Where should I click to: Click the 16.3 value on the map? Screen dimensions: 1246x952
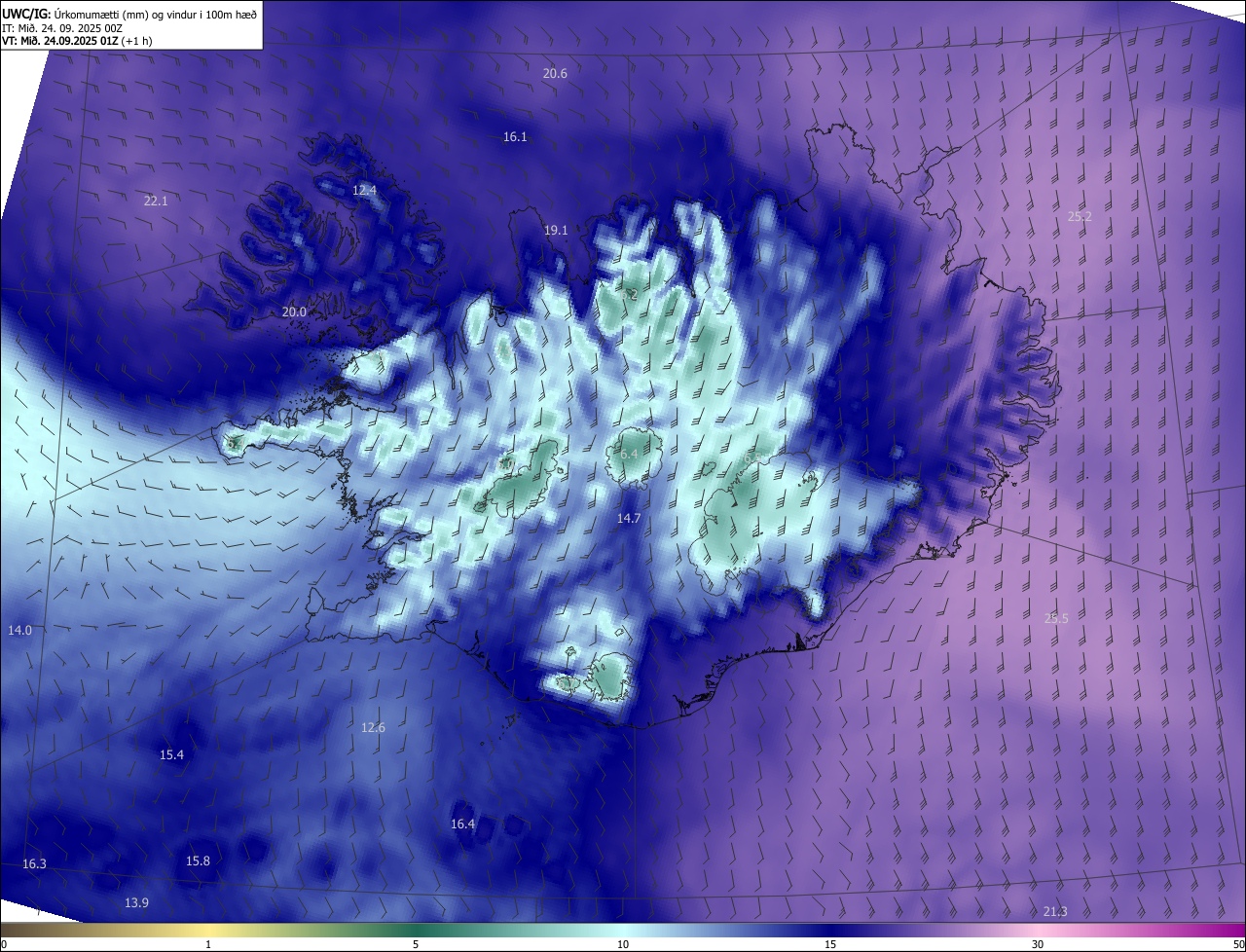pos(34,864)
